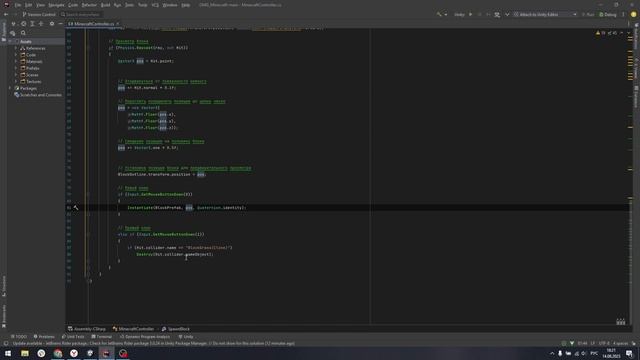Select Scratches and Consoles item
640x360 pixels.
[x=38, y=95]
